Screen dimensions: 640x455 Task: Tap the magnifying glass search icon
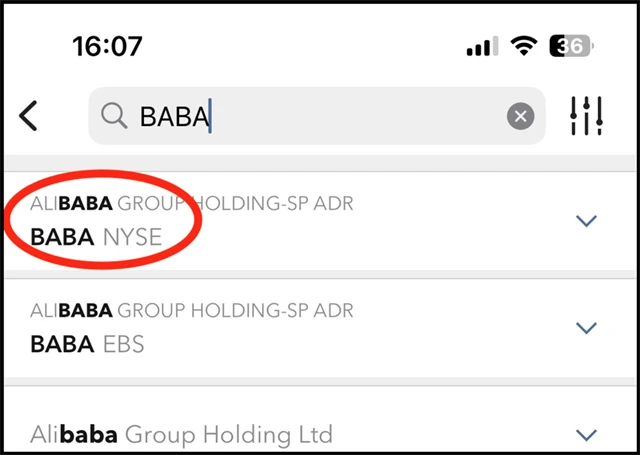click(x=115, y=116)
